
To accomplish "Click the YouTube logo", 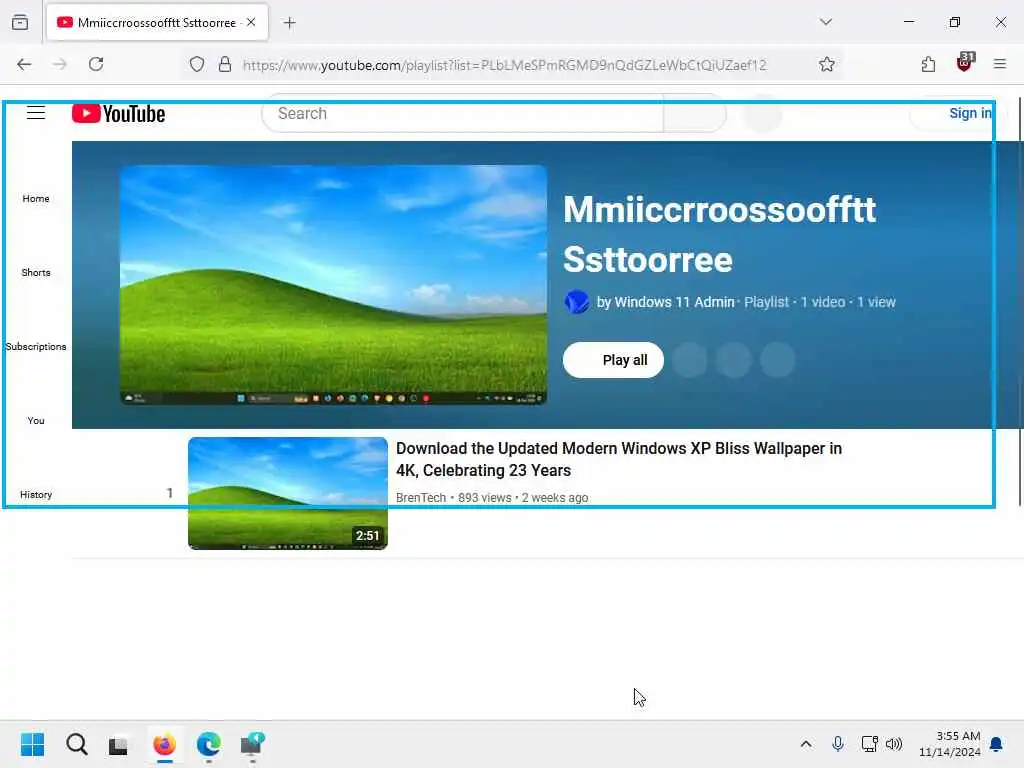I will [x=119, y=114].
